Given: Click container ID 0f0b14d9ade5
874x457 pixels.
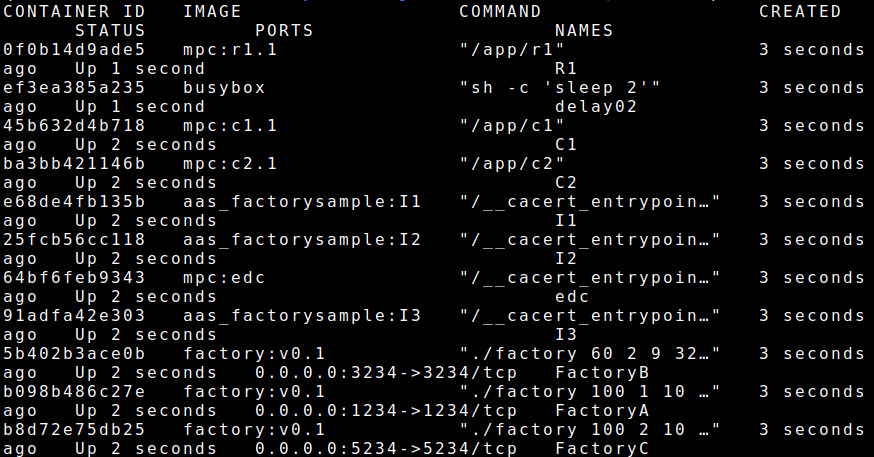Looking at the screenshot, I should click(x=74, y=49).
